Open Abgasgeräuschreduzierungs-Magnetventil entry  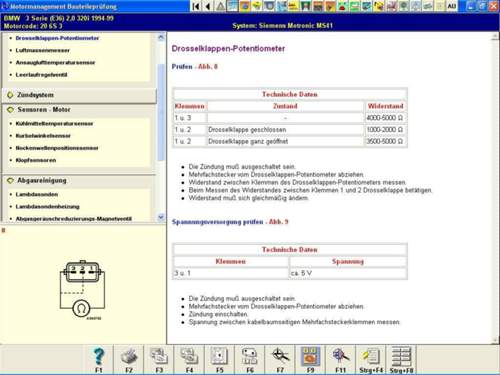coord(74,219)
